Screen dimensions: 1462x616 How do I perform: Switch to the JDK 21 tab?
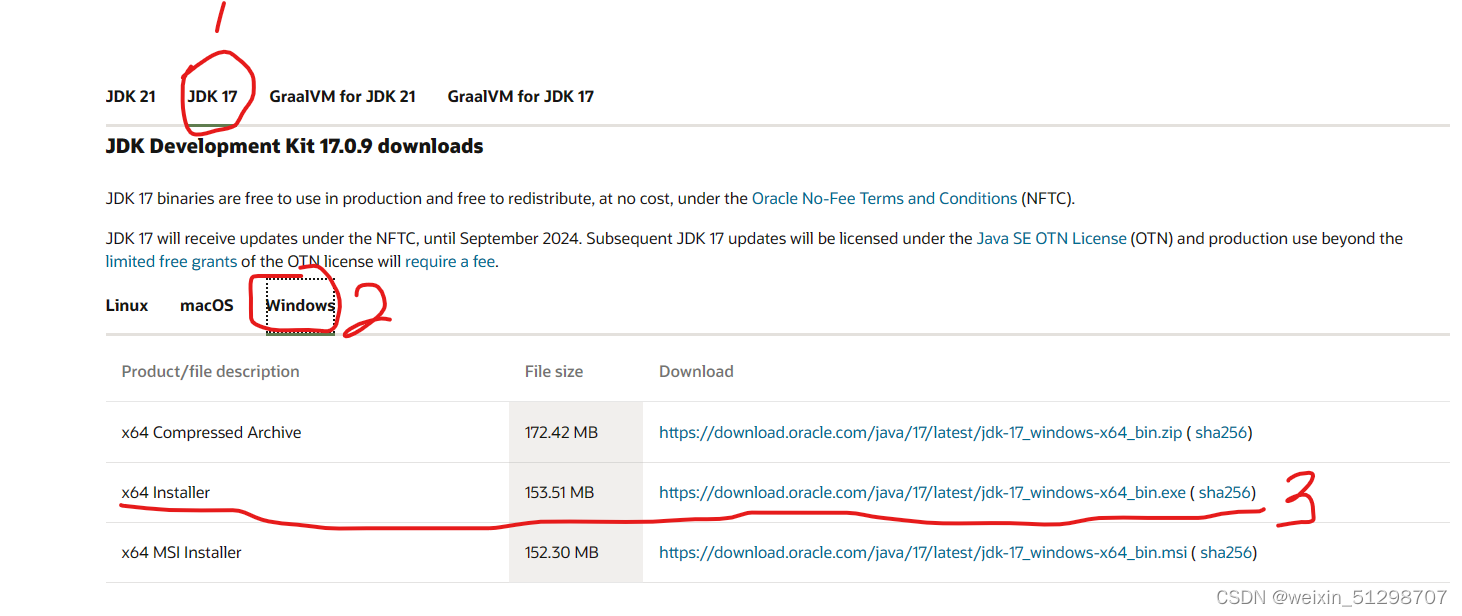pos(131,97)
